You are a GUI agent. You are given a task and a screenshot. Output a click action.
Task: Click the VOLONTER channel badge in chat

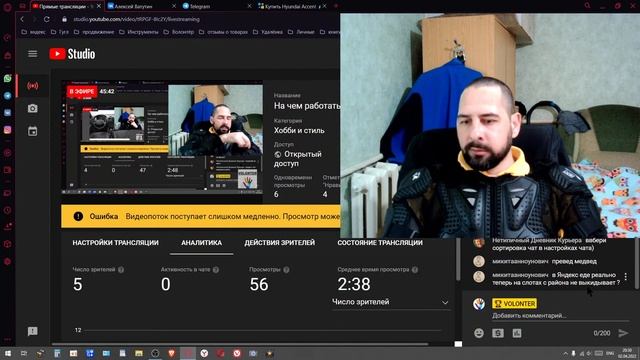pyautogui.click(x=514, y=304)
